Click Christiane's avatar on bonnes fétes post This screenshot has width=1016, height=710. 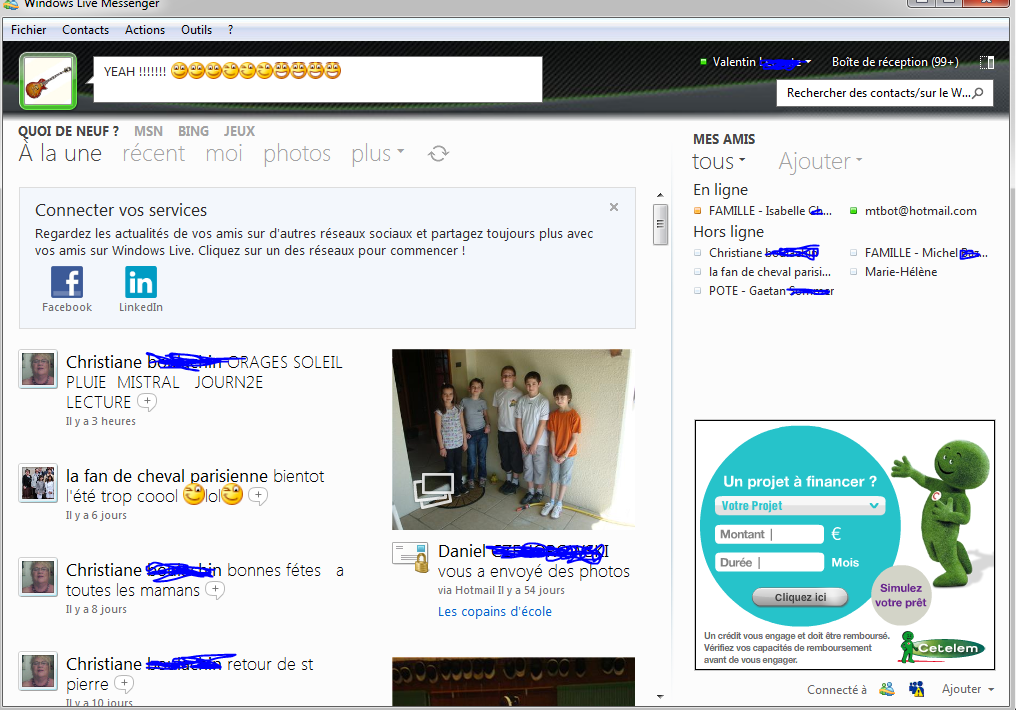38,577
